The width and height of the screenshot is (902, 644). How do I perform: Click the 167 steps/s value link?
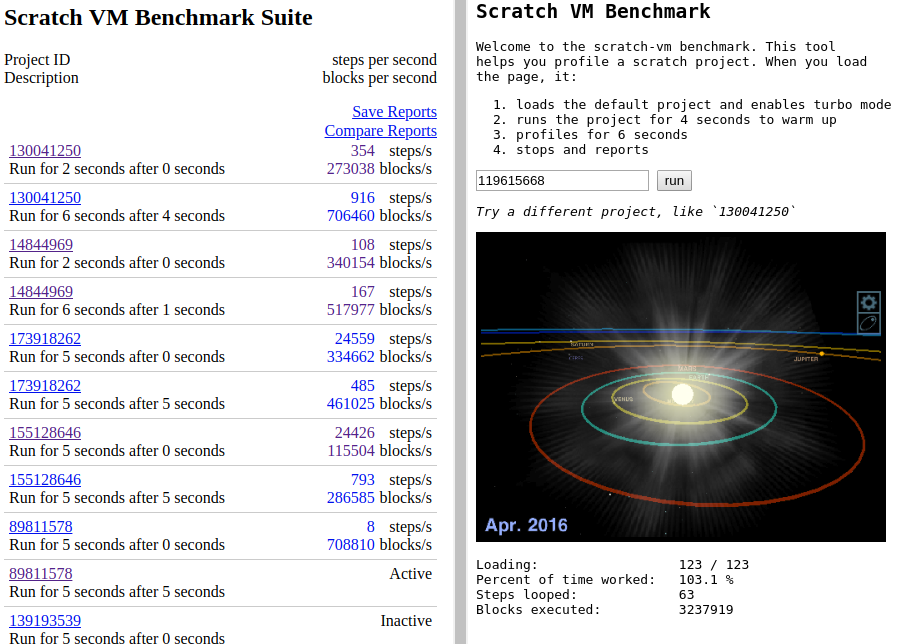pyautogui.click(x=362, y=292)
